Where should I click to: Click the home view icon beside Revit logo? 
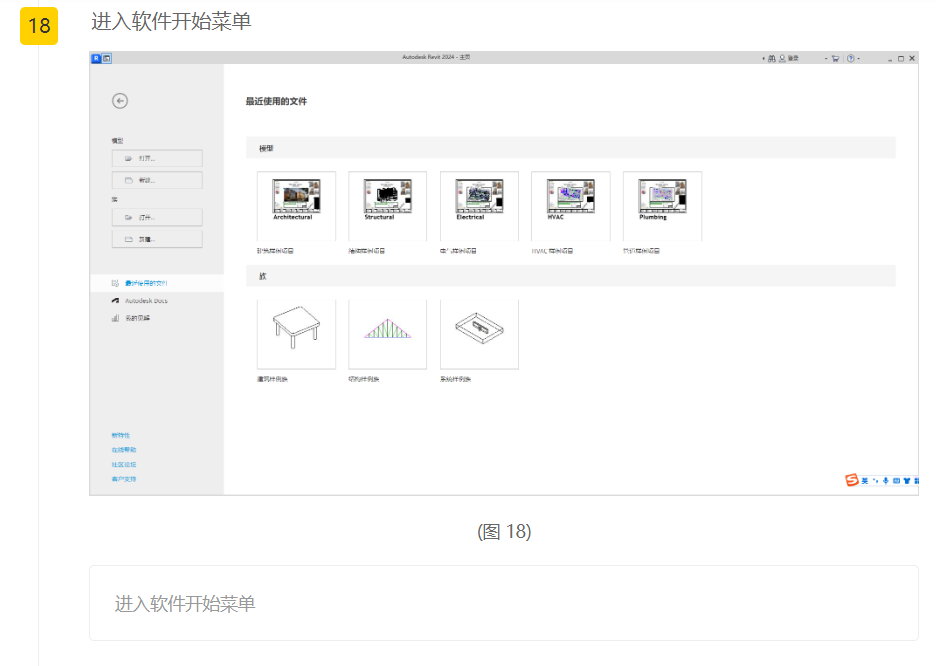(x=107, y=59)
